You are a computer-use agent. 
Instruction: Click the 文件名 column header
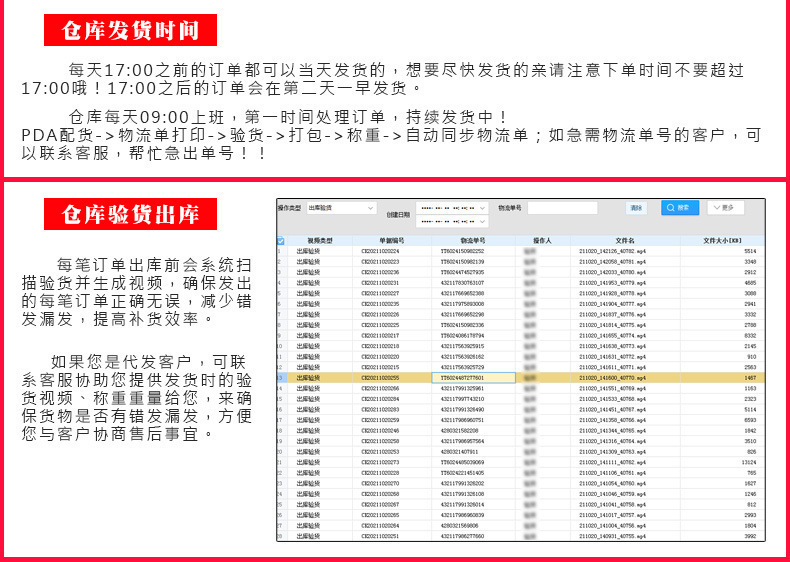(x=625, y=241)
